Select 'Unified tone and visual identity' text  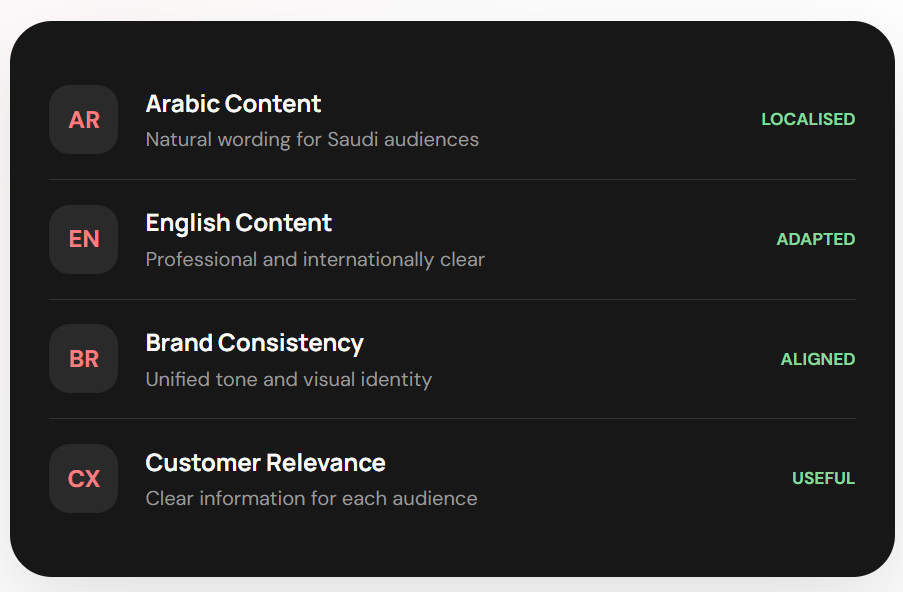pos(289,380)
